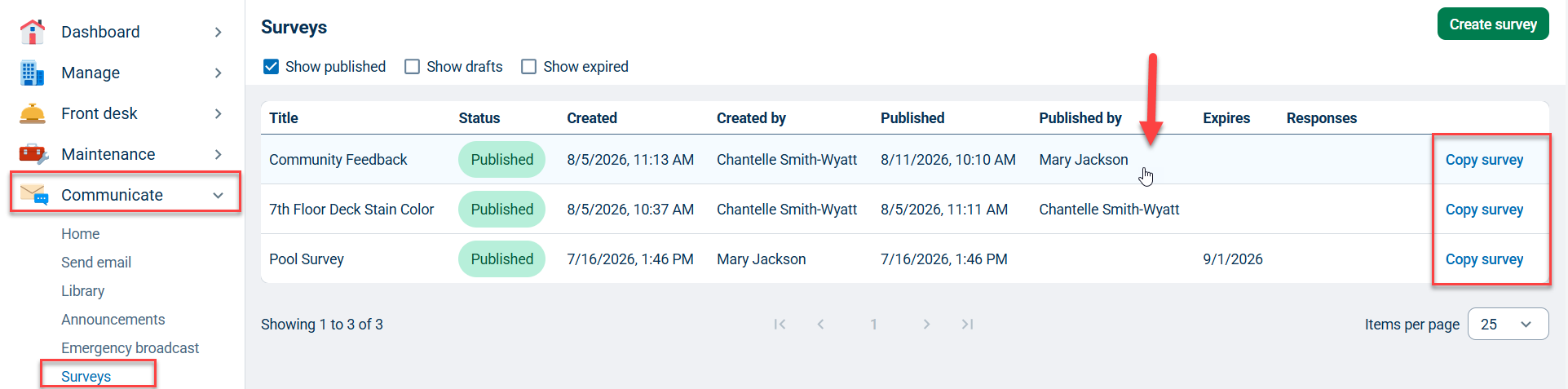Open Emergency broadcast in the sidebar
1568x389 pixels.
130,348
